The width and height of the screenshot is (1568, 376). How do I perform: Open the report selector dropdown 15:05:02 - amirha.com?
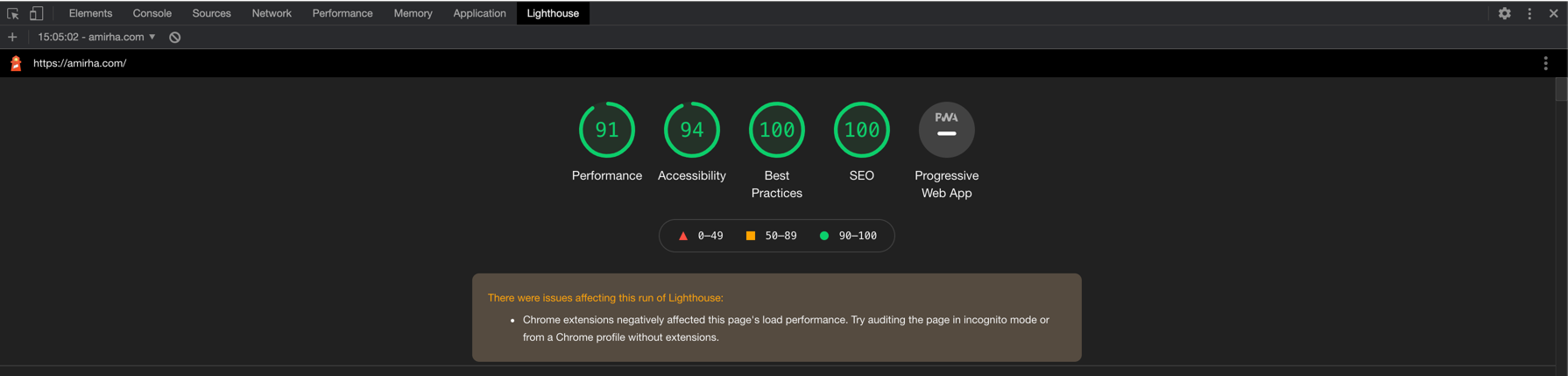point(96,37)
